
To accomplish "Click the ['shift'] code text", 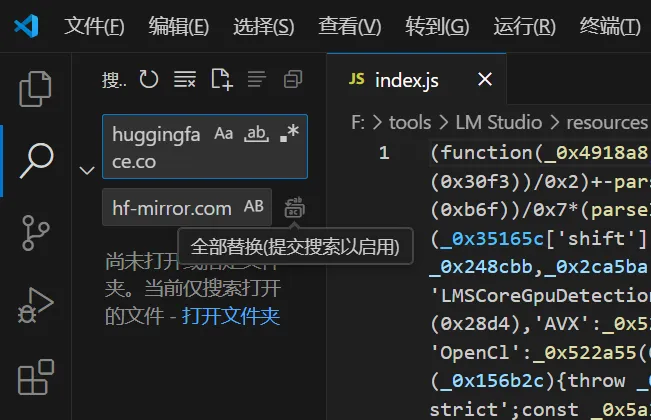I will (596, 239).
